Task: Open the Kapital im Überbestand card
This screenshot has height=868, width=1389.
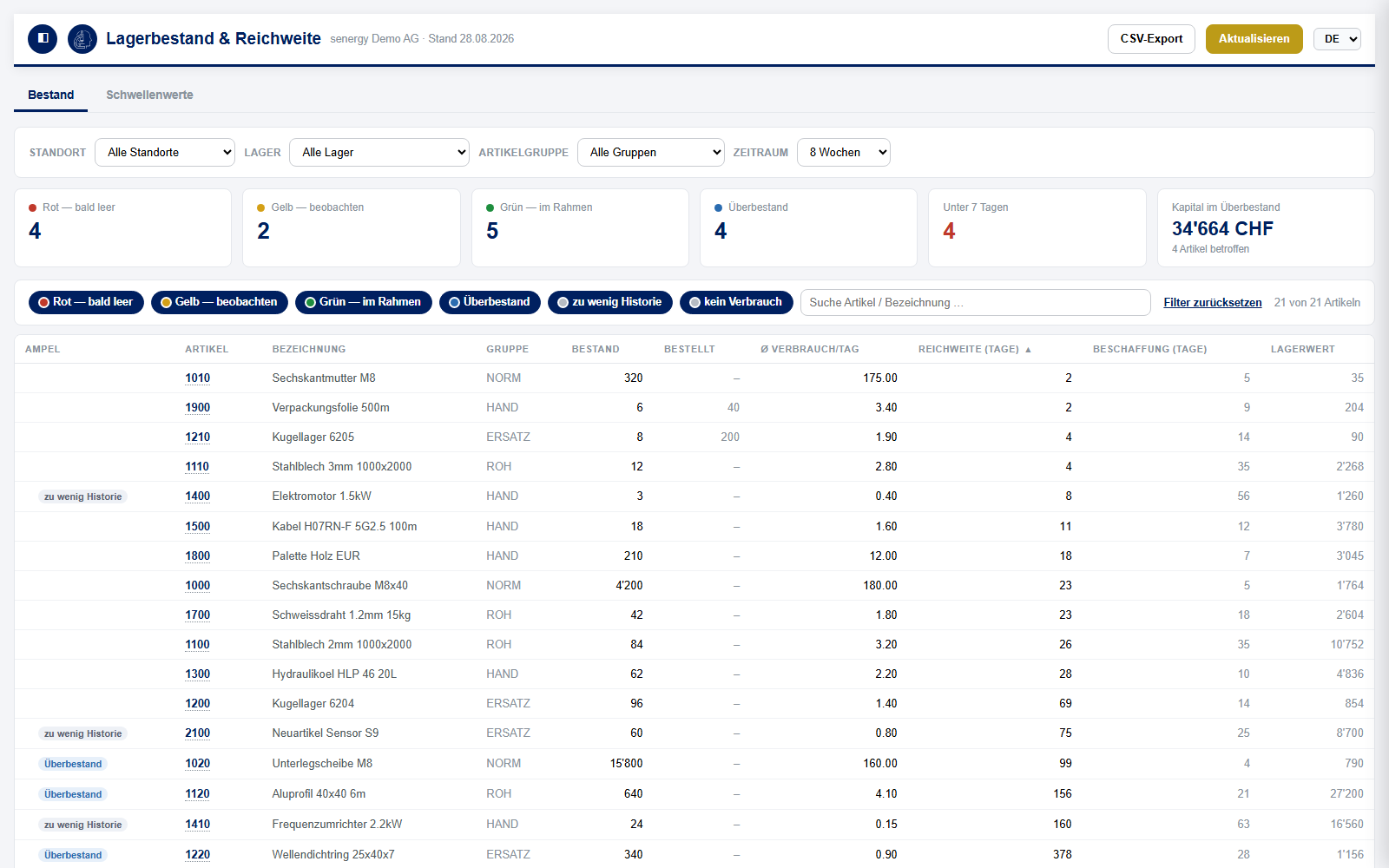Action: (x=1266, y=228)
